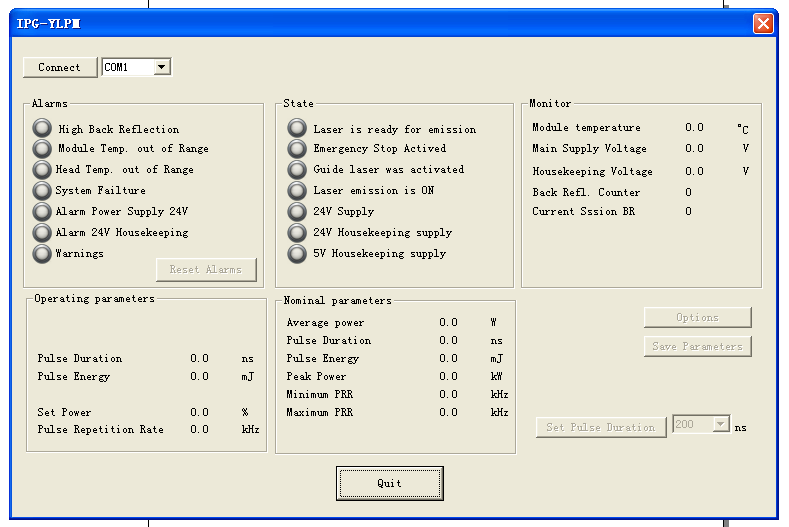789x527 pixels.
Task: Click the Head Temp. out of Range indicator
Action: click(x=42, y=170)
